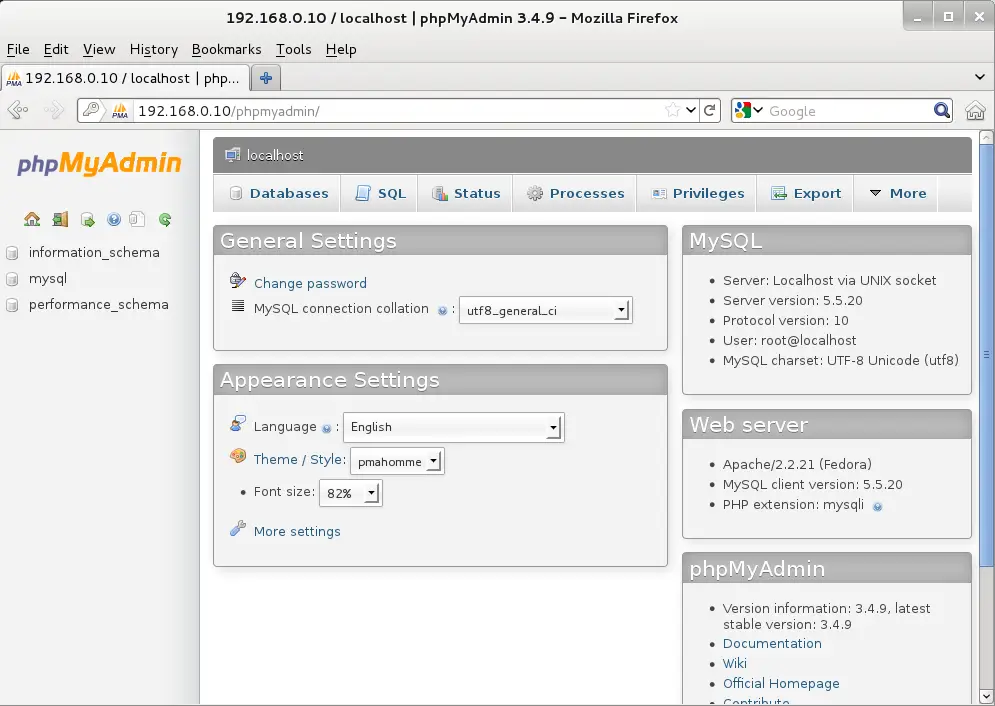This screenshot has height=706, width=995.
Task: Click the scrollbar up arrow
Action: 986,137
